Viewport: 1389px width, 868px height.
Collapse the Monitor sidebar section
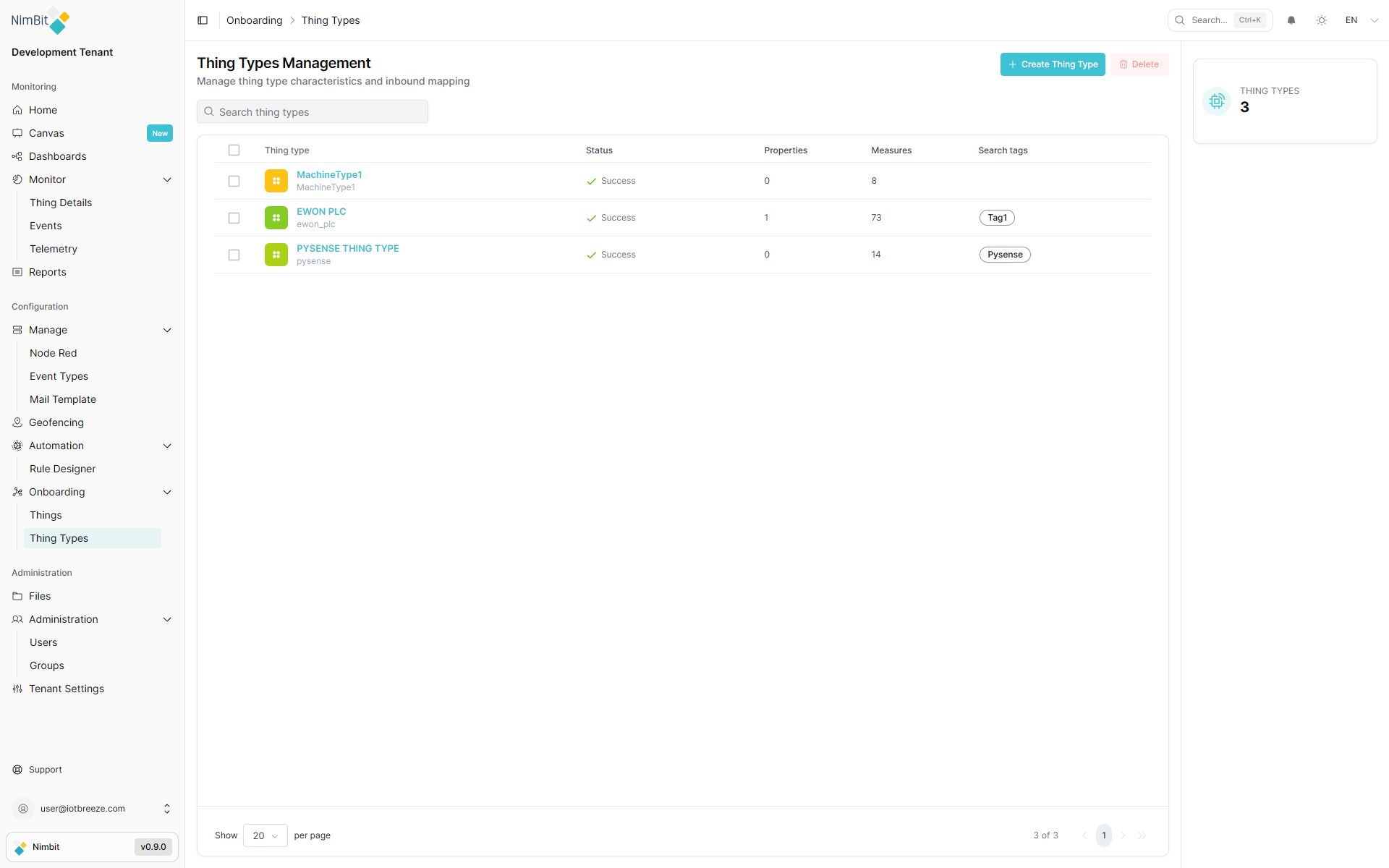coord(167,179)
